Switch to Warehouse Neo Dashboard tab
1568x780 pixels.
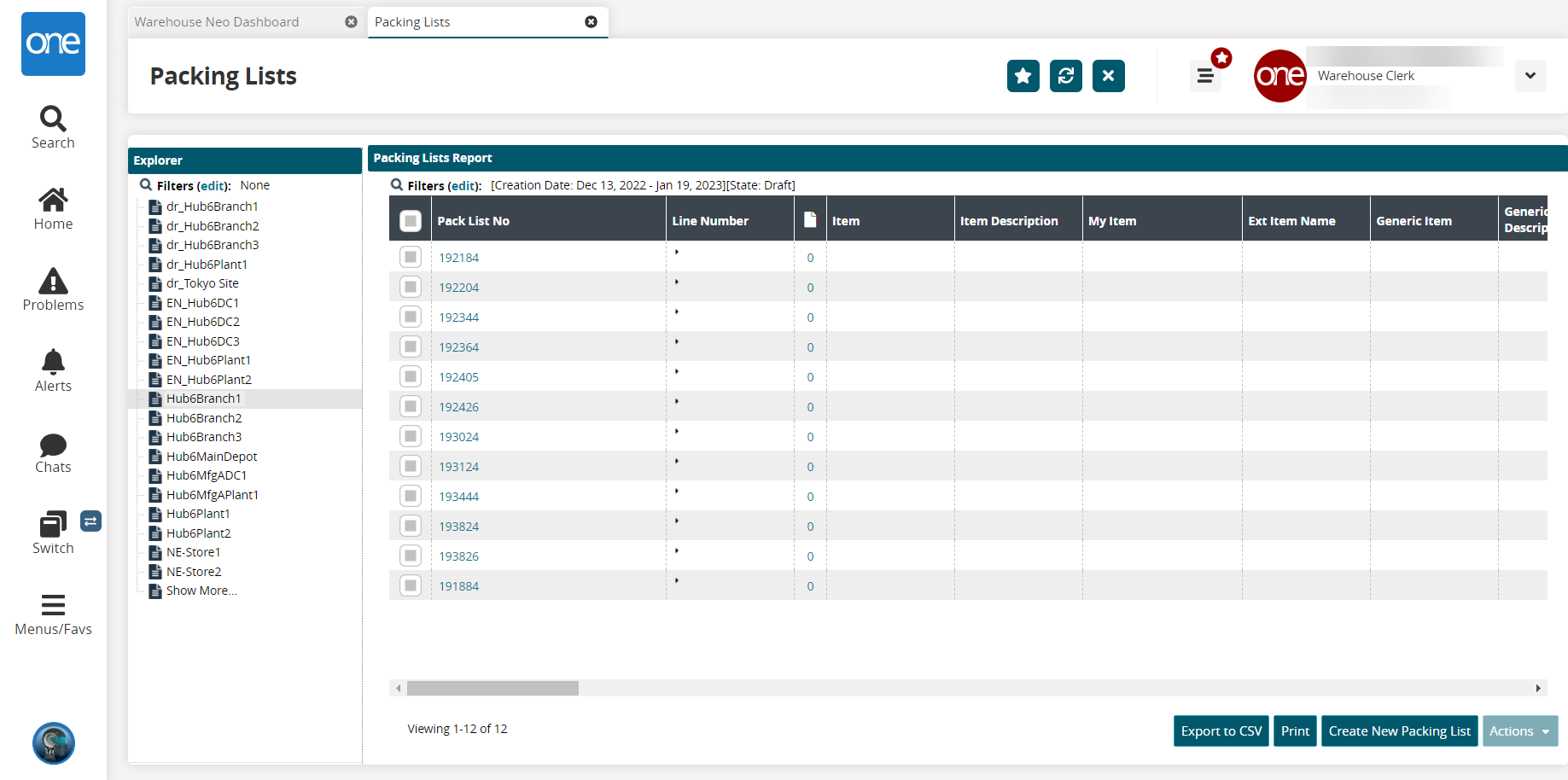(217, 22)
